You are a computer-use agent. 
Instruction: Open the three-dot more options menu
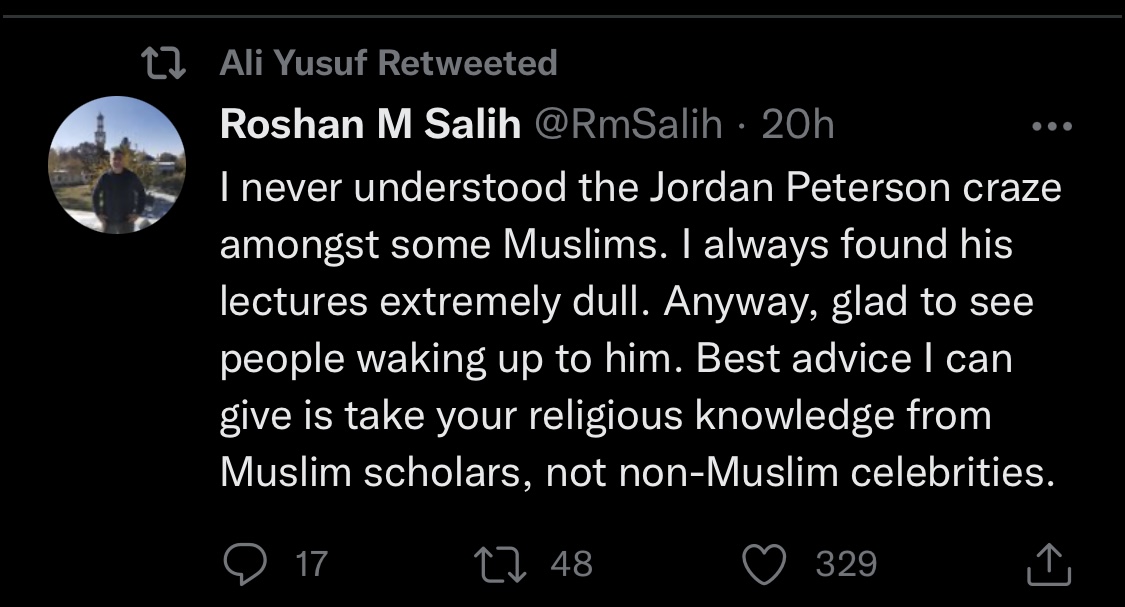tap(1051, 127)
